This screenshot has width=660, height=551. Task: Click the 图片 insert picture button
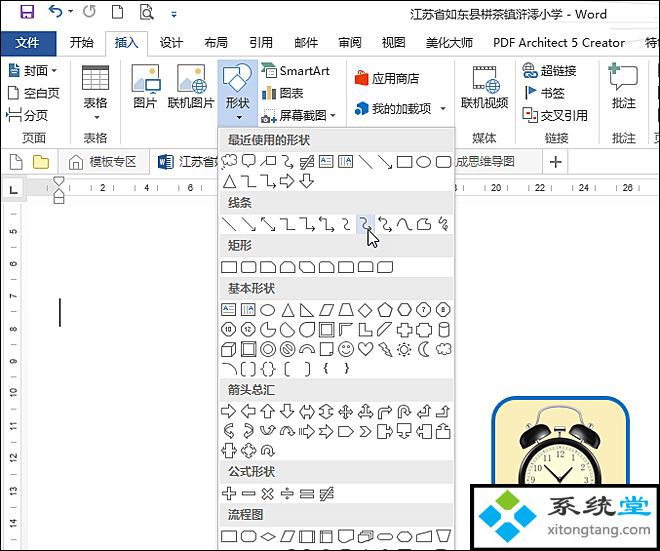click(x=145, y=86)
